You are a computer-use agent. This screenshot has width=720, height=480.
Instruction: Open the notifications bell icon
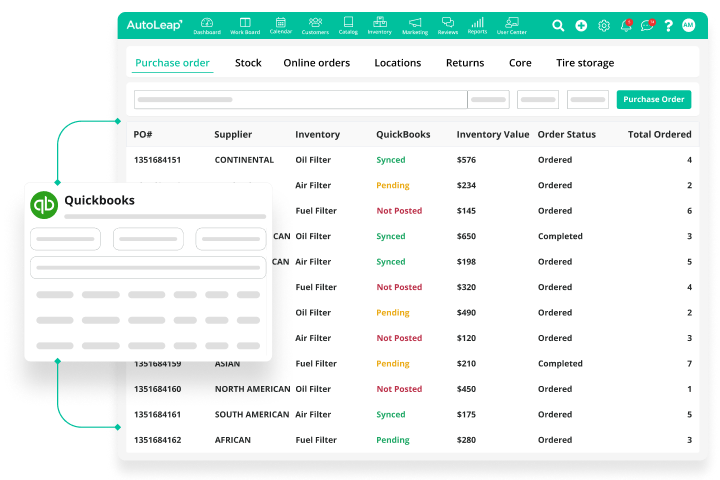(626, 26)
